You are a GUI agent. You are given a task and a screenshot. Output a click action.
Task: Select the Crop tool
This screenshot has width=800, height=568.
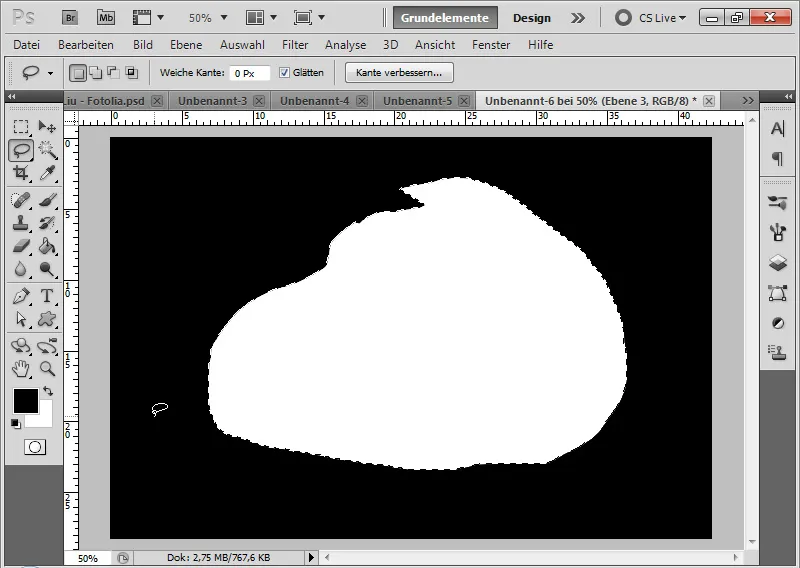click(21, 174)
